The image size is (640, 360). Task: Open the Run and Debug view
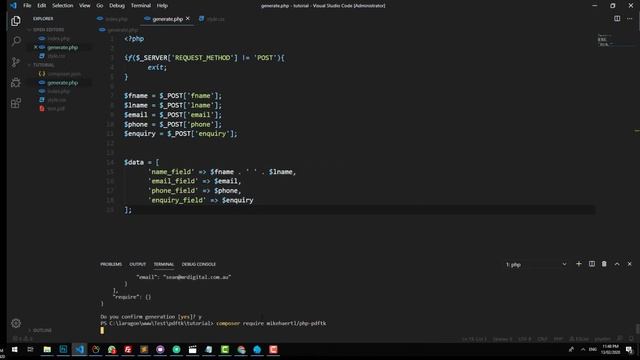16,82
